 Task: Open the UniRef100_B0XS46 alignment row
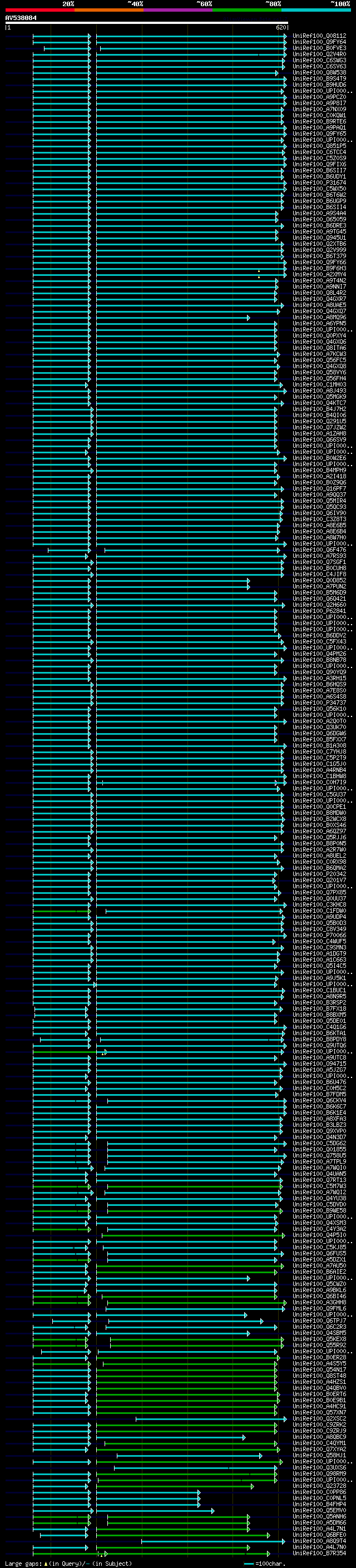(319, 825)
